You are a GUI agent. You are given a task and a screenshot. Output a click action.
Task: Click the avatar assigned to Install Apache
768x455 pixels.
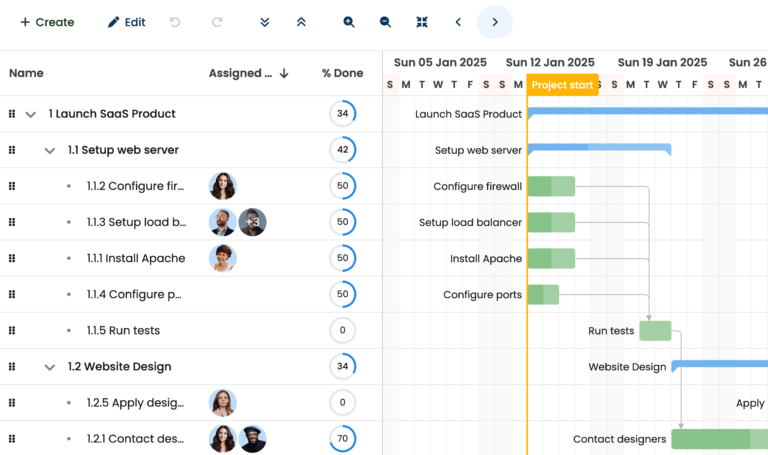coord(223,258)
